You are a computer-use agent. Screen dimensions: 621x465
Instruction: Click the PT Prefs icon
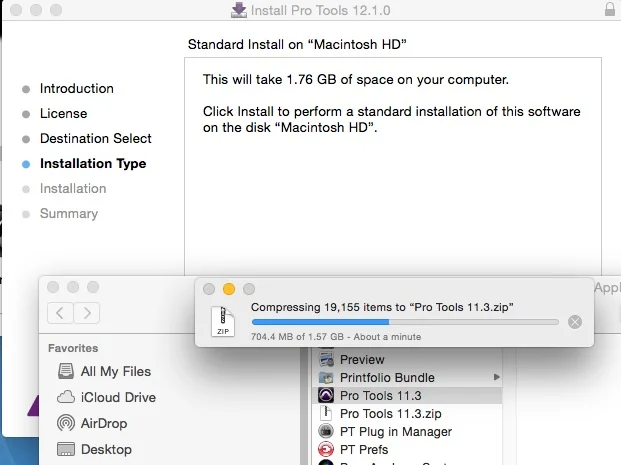coord(326,450)
